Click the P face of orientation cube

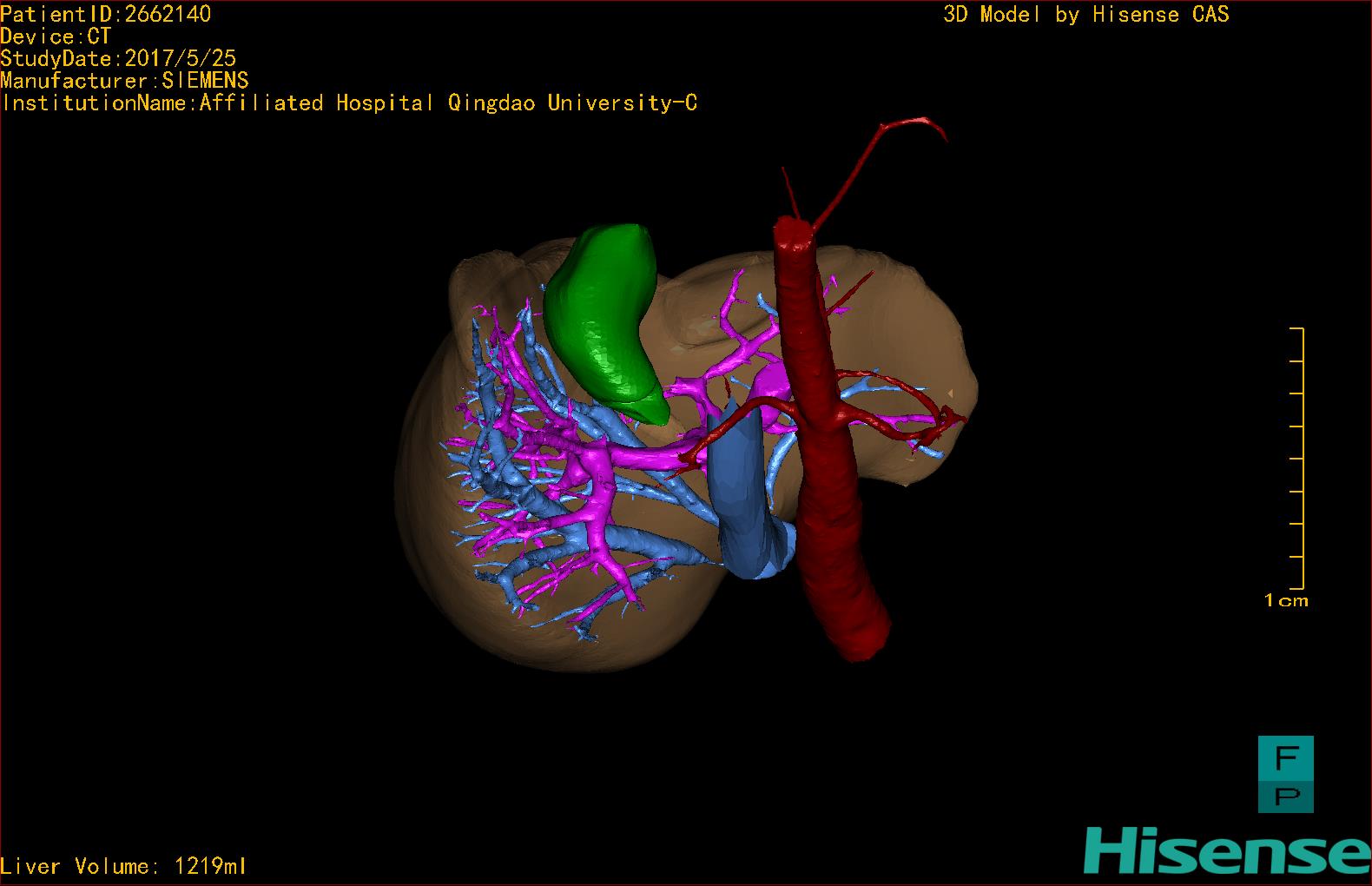click(x=1285, y=795)
